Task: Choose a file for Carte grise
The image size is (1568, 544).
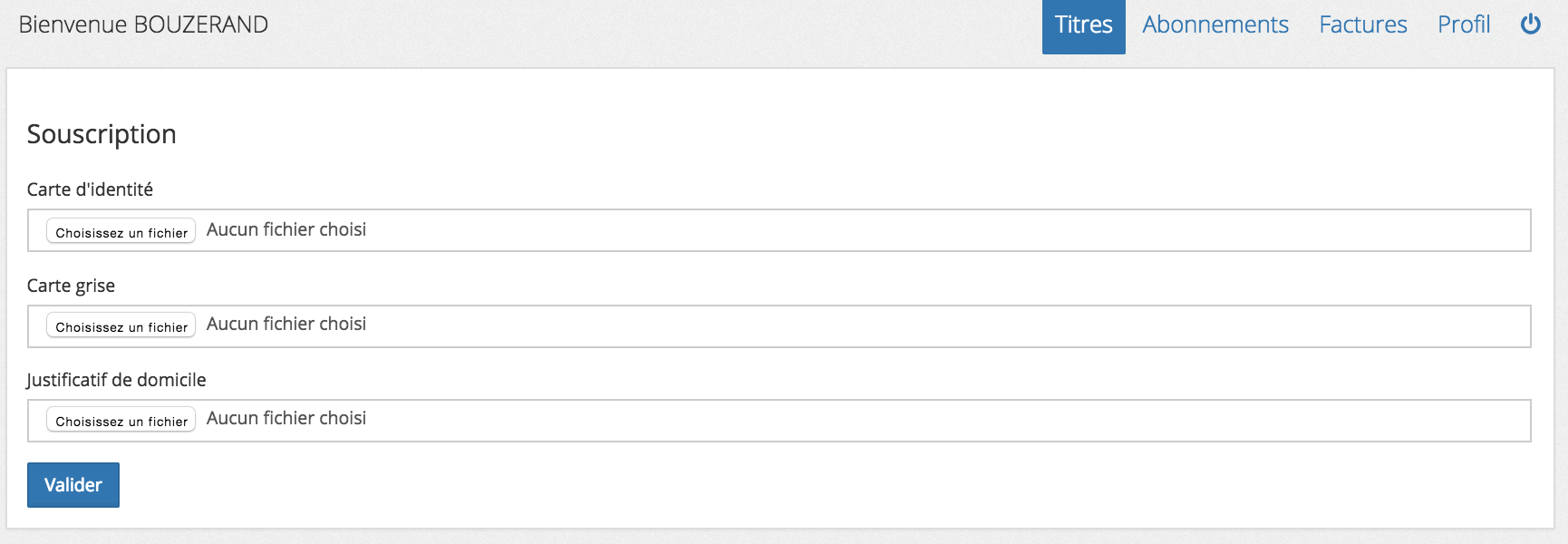Action: (x=121, y=325)
